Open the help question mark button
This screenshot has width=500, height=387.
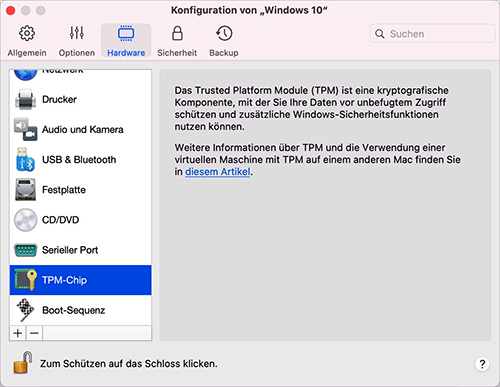coord(482,364)
